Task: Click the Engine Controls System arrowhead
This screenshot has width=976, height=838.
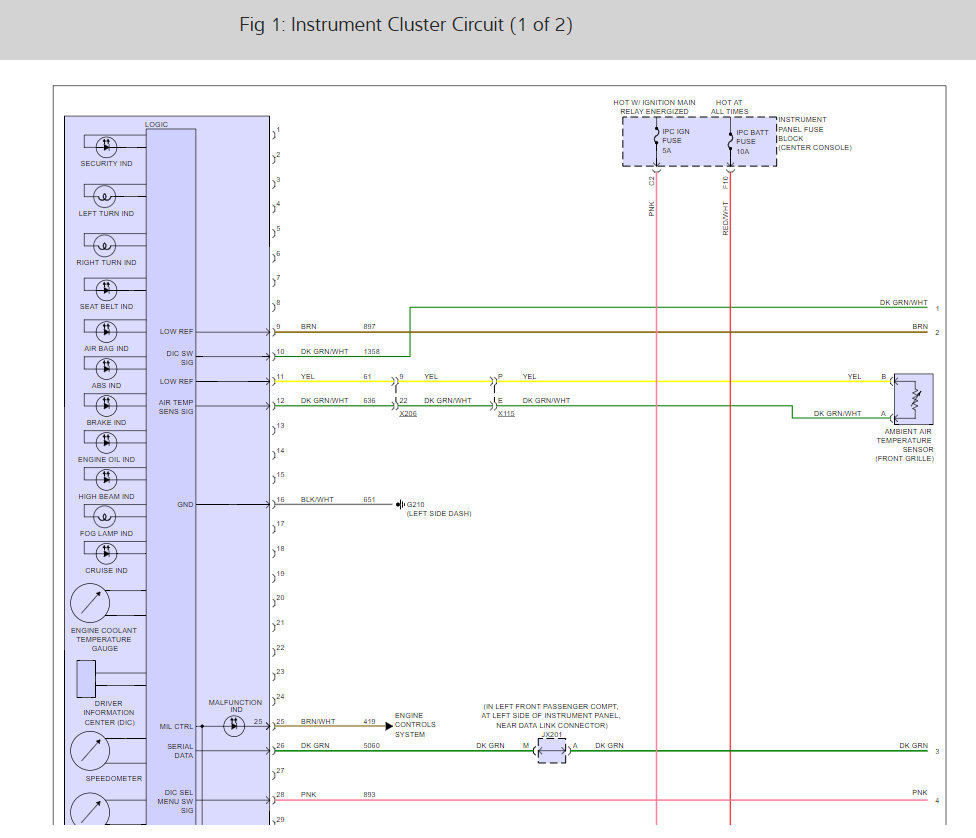Action: point(389,726)
